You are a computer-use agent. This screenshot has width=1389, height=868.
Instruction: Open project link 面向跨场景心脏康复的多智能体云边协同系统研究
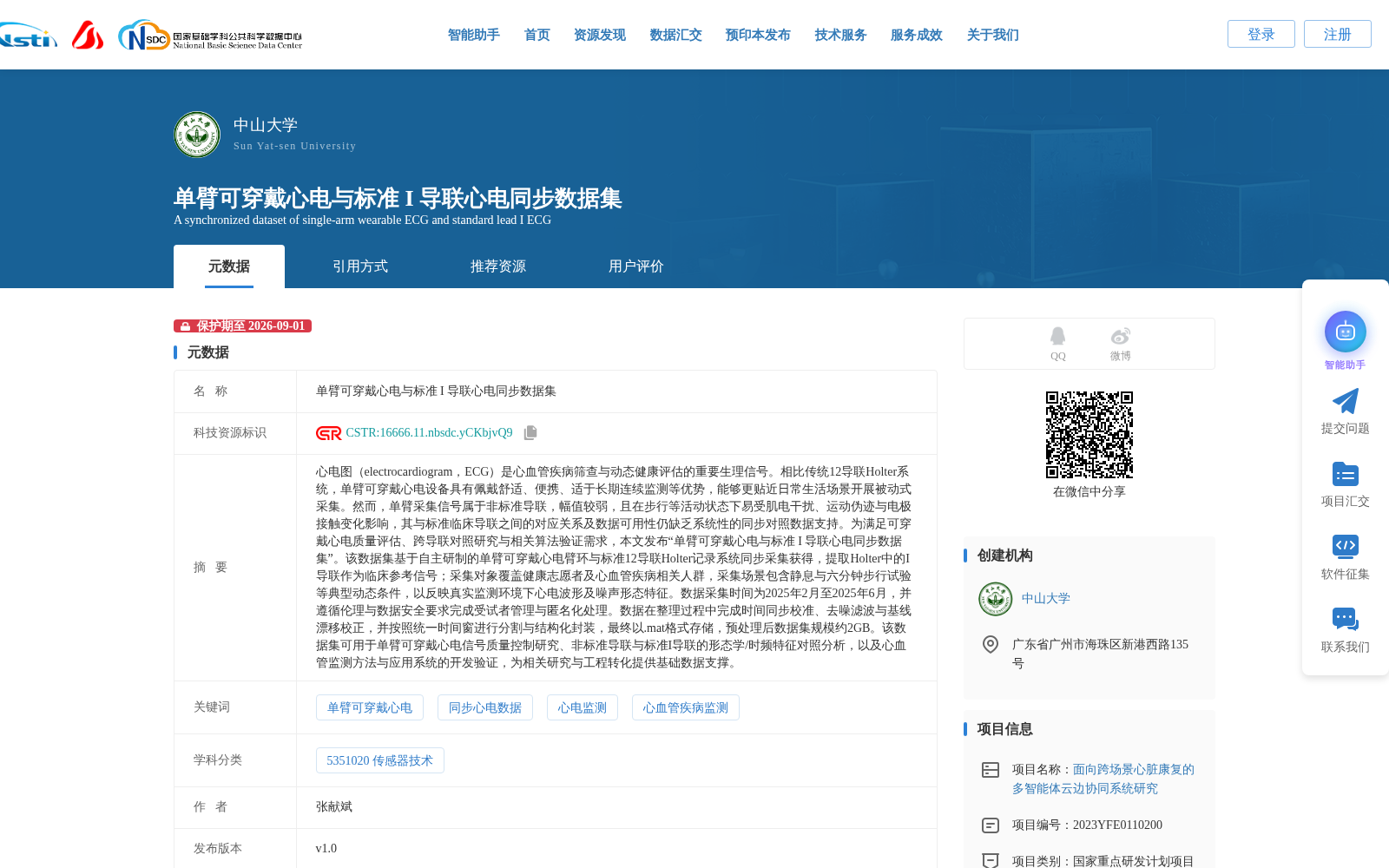pyautogui.click(x=1103, y=779)
